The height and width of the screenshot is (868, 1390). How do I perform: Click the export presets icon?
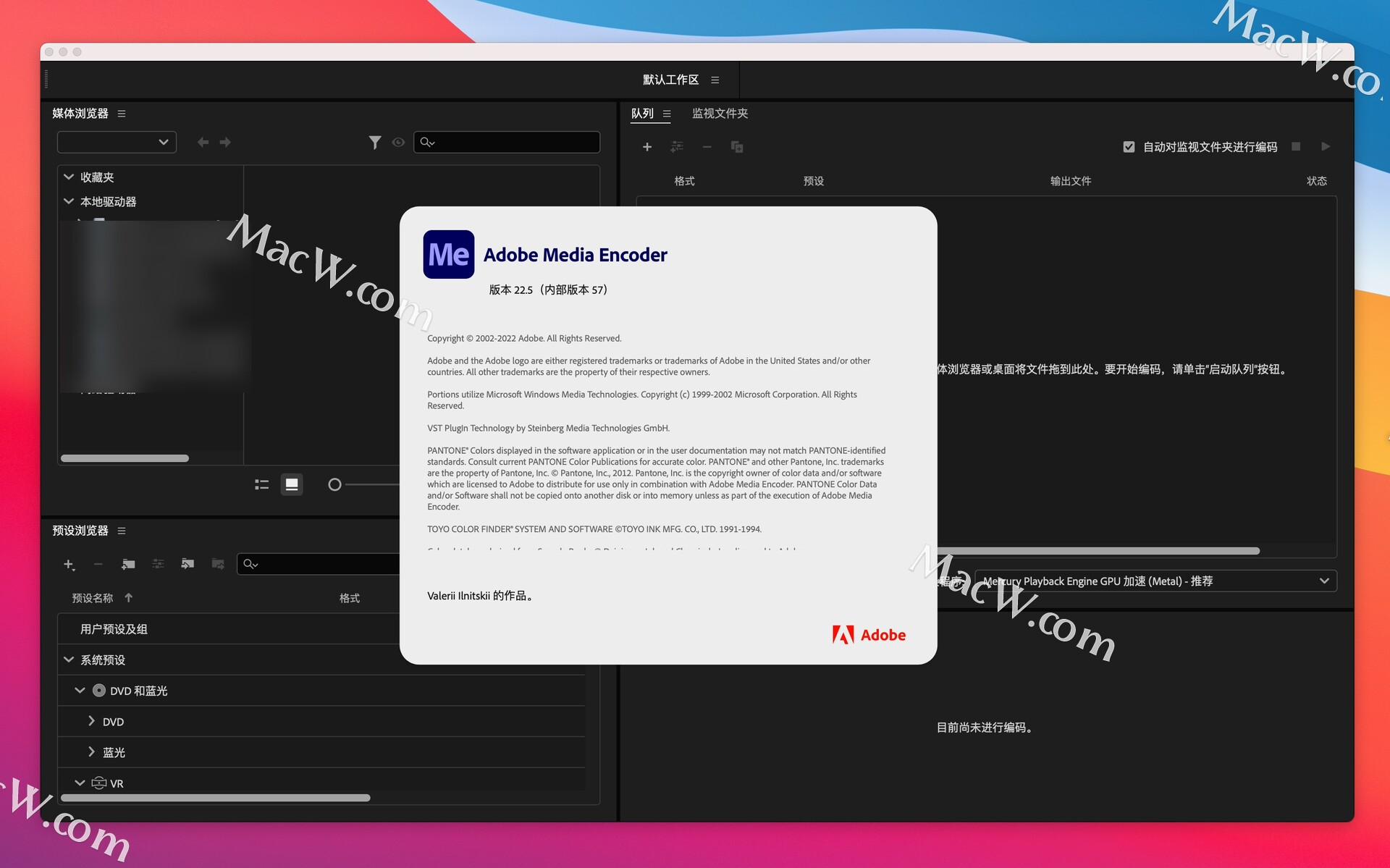click(218, 564)
